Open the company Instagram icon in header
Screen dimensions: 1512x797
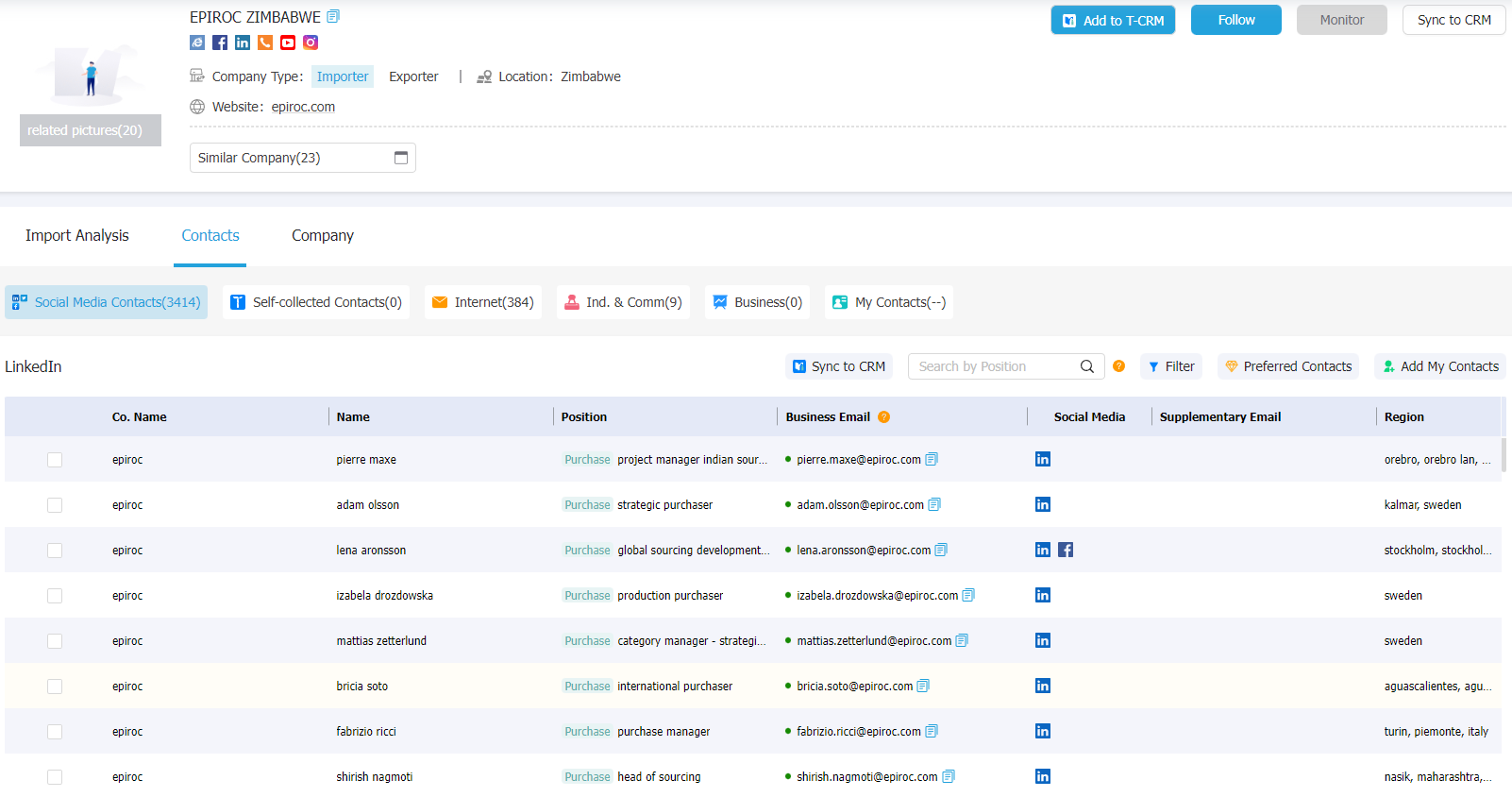pyautogui.click(x=311, y=42)
